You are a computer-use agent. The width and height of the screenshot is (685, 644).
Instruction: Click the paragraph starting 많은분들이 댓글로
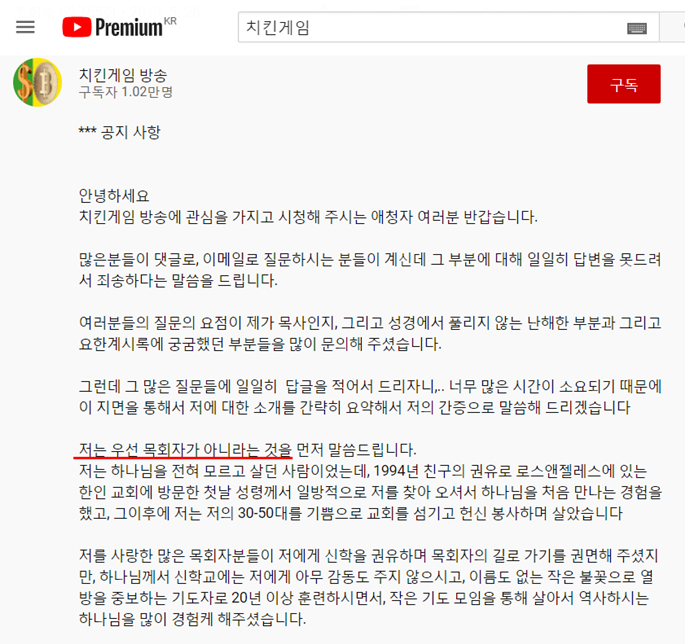pos(370,270)
